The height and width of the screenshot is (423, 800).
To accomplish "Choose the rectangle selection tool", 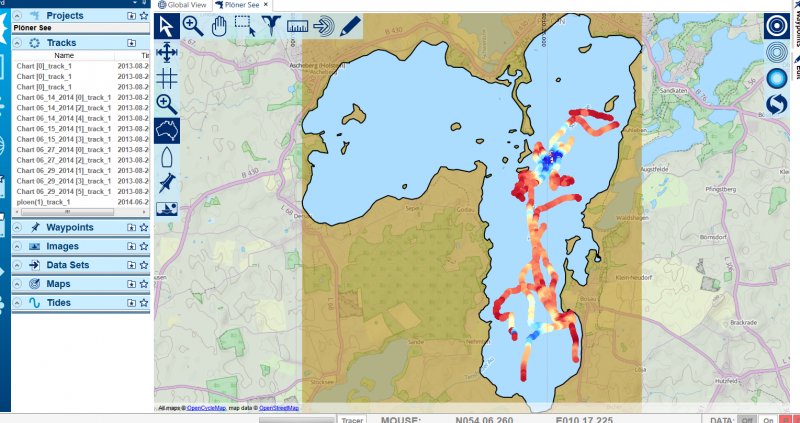I will (x=245, y=26).
